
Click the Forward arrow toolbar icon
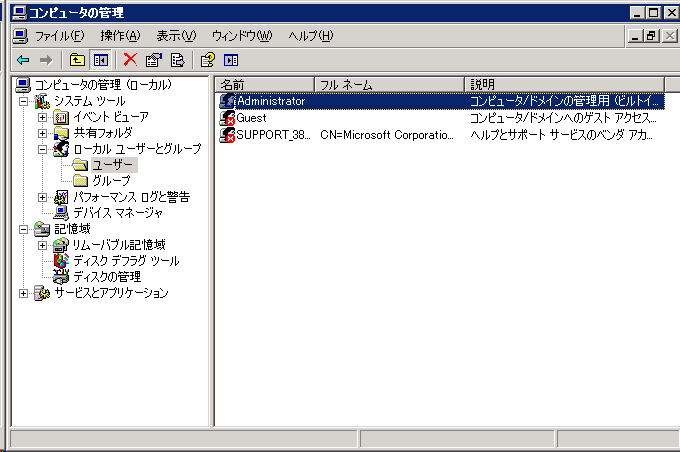(x=46, y=60)
